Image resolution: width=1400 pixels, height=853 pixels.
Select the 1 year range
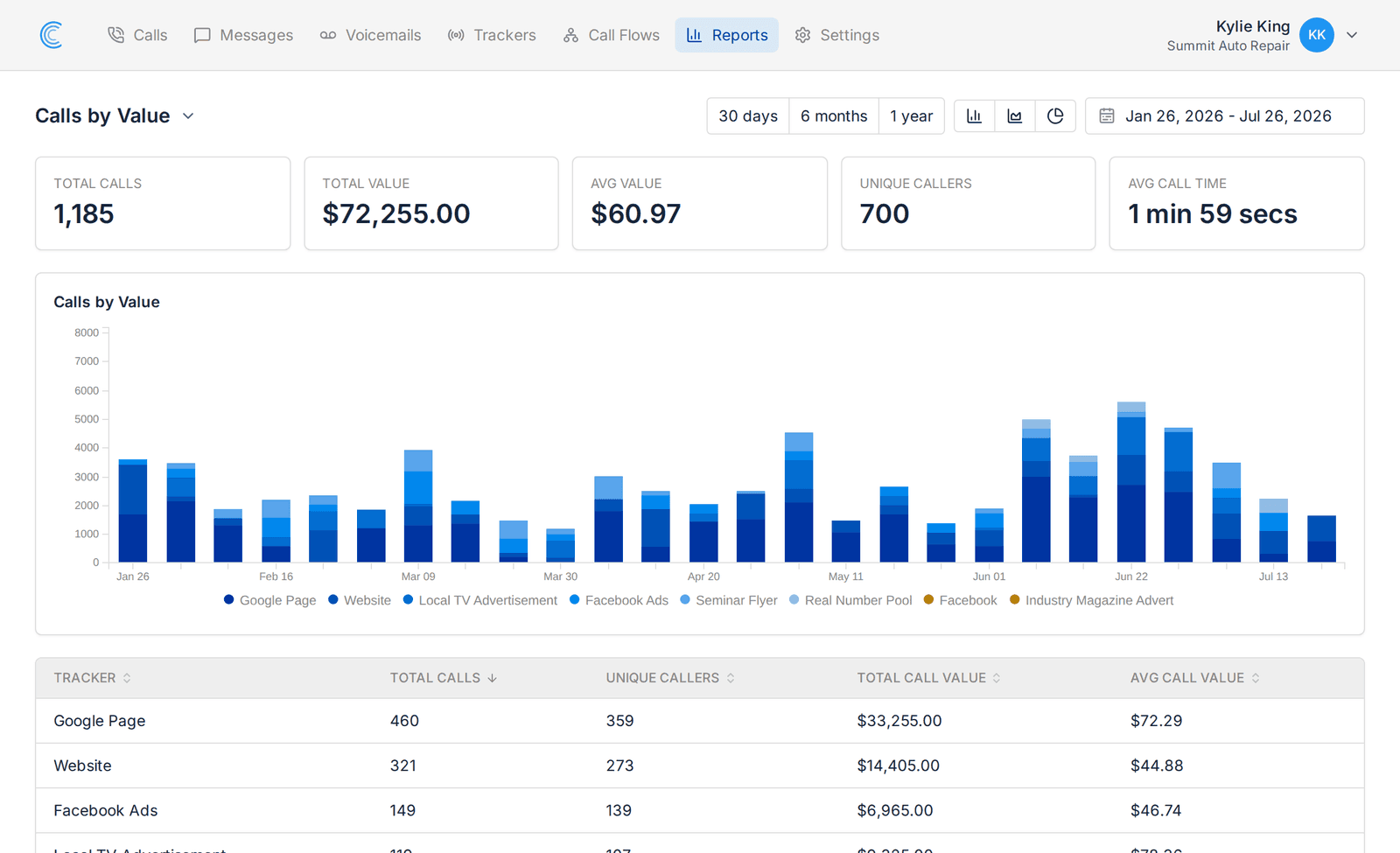pos(911,115)
